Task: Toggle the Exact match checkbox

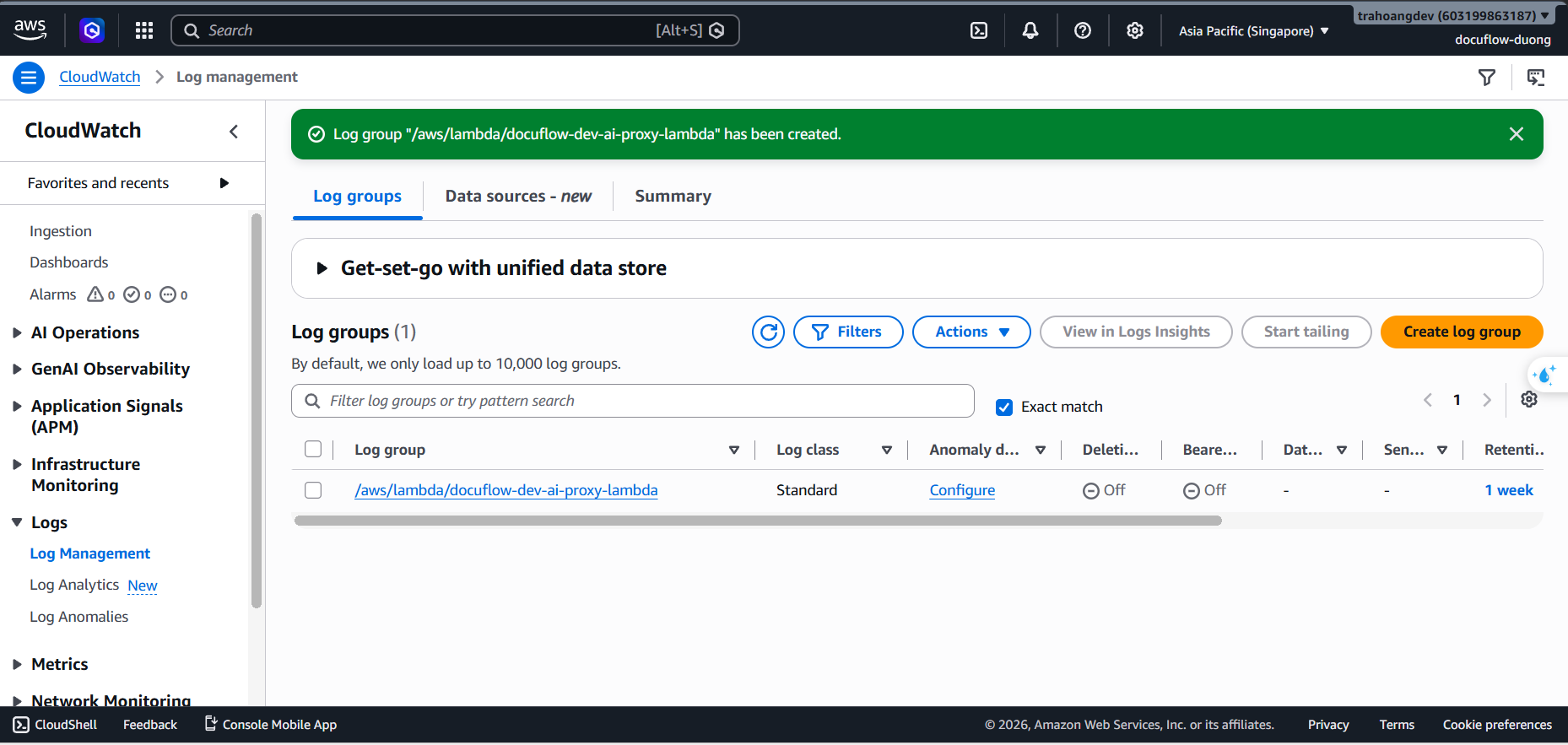Action: 1004,408
